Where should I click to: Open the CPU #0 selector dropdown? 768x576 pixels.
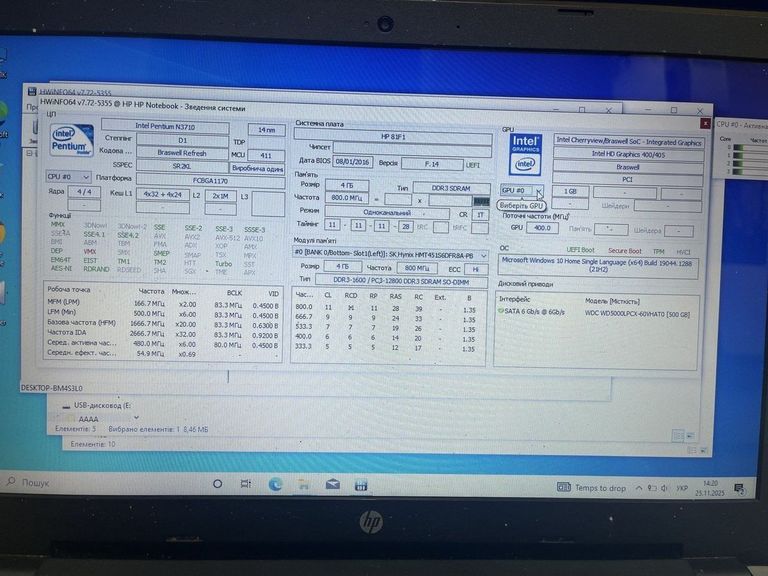[x=68, y=176]
